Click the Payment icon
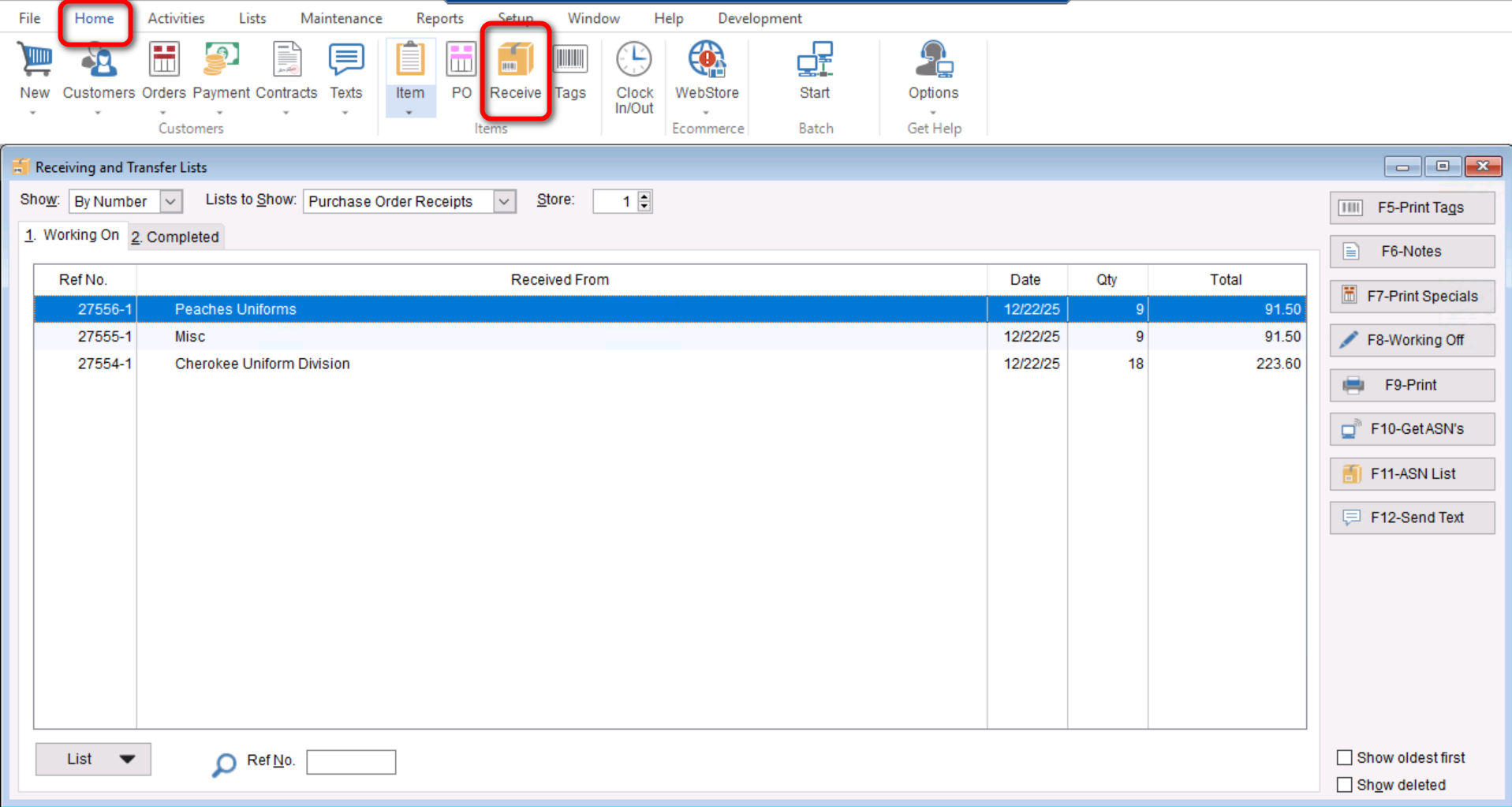 (221, 62)
